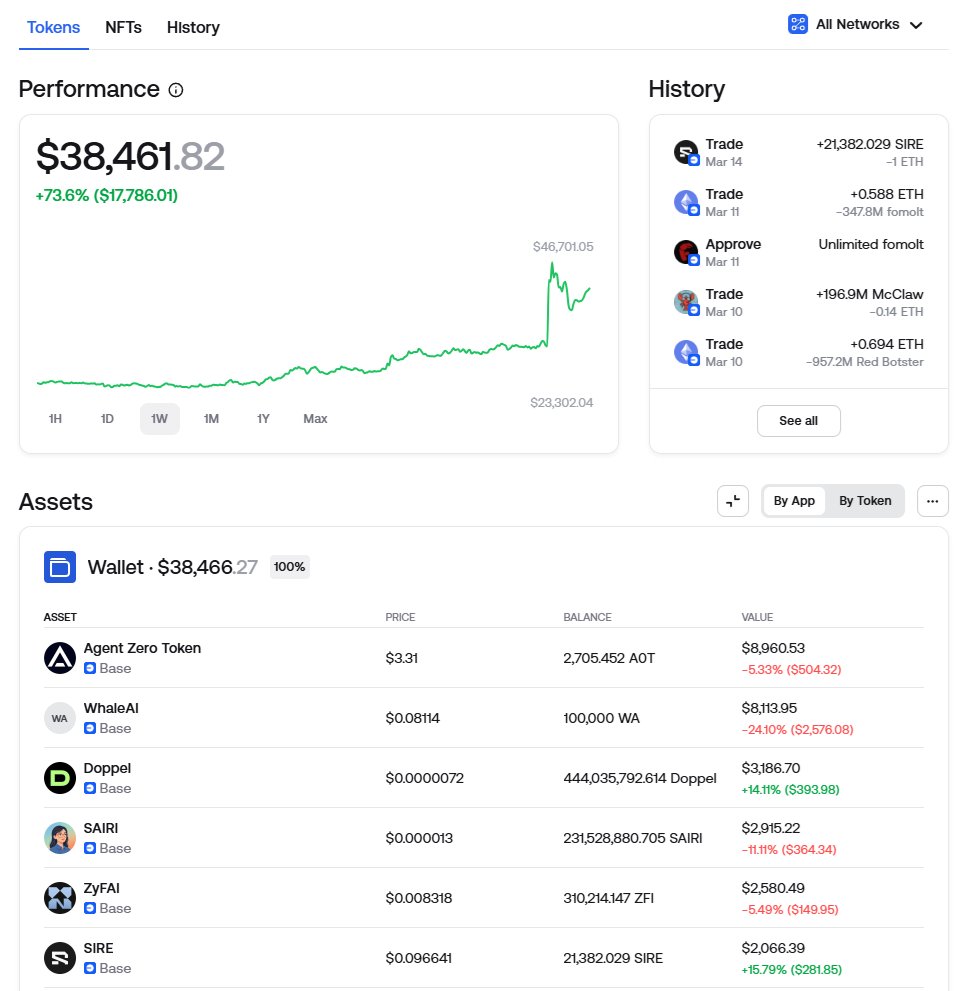The height and width of the screenshot is (991, 962).
Task: Open the Doppel asset name
Action: coord(107,768)
